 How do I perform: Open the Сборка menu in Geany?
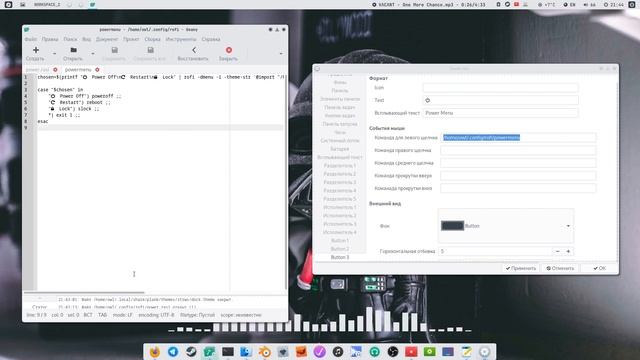click(152, 39)
